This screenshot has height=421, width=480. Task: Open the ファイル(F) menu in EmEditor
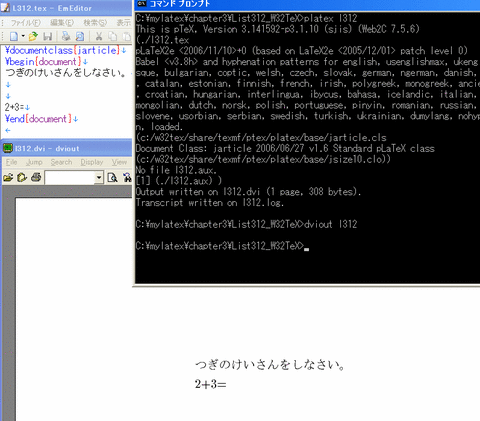coord(26,22)
